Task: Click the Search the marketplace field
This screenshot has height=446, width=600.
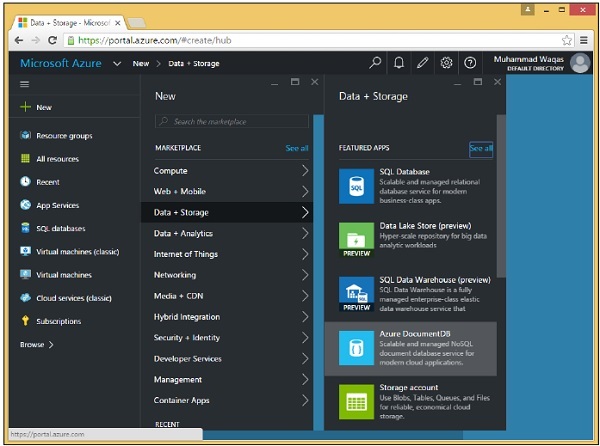Action: coord(232,121)
